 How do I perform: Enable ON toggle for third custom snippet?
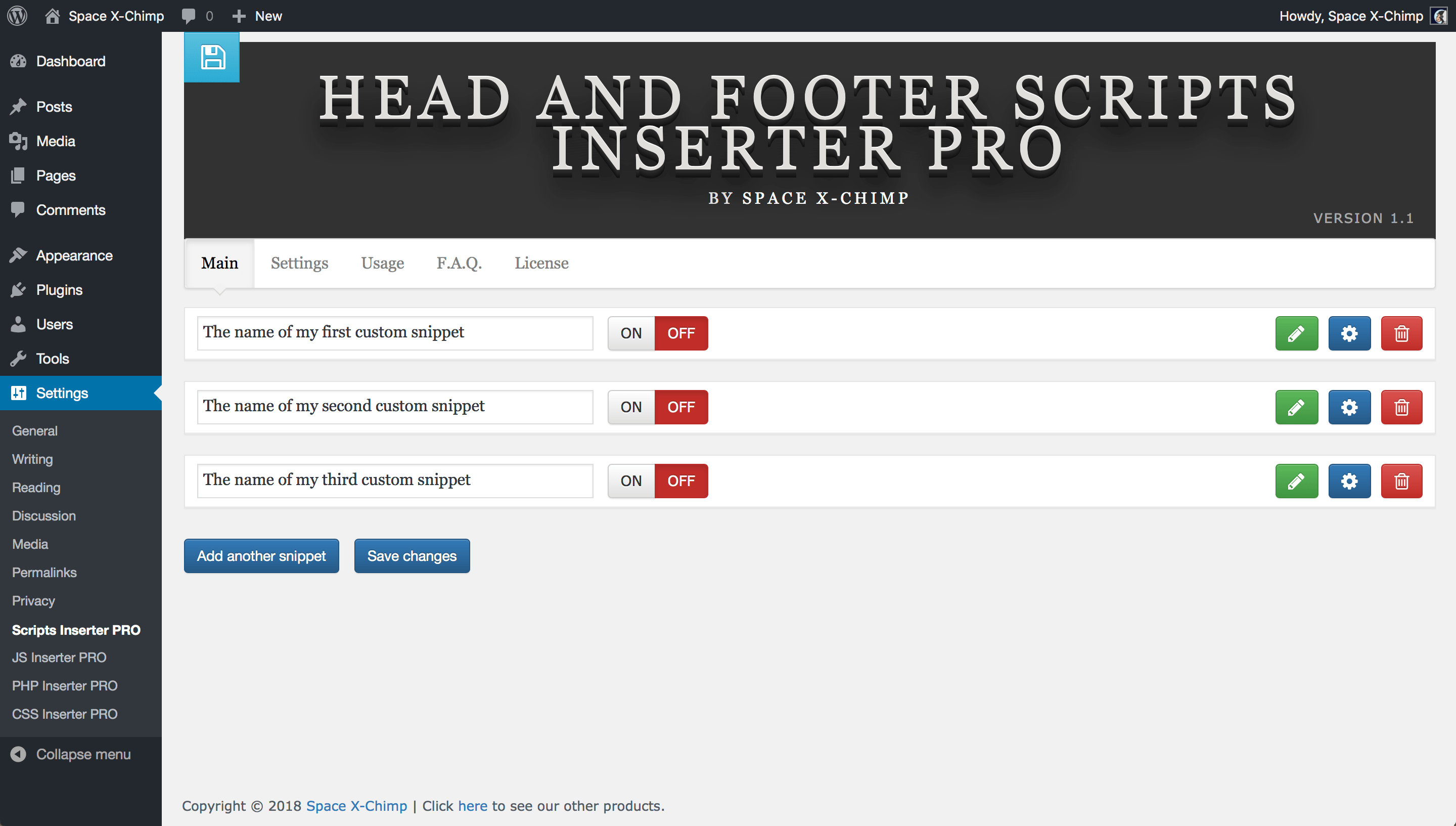point(632,480)
